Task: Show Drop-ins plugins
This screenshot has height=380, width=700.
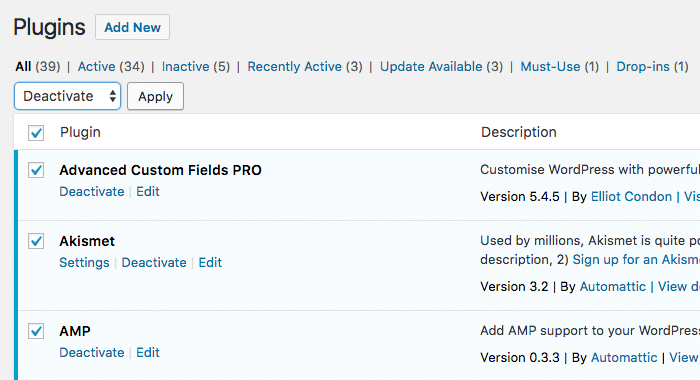Action: pyautogui.click(x=643, y=67)
